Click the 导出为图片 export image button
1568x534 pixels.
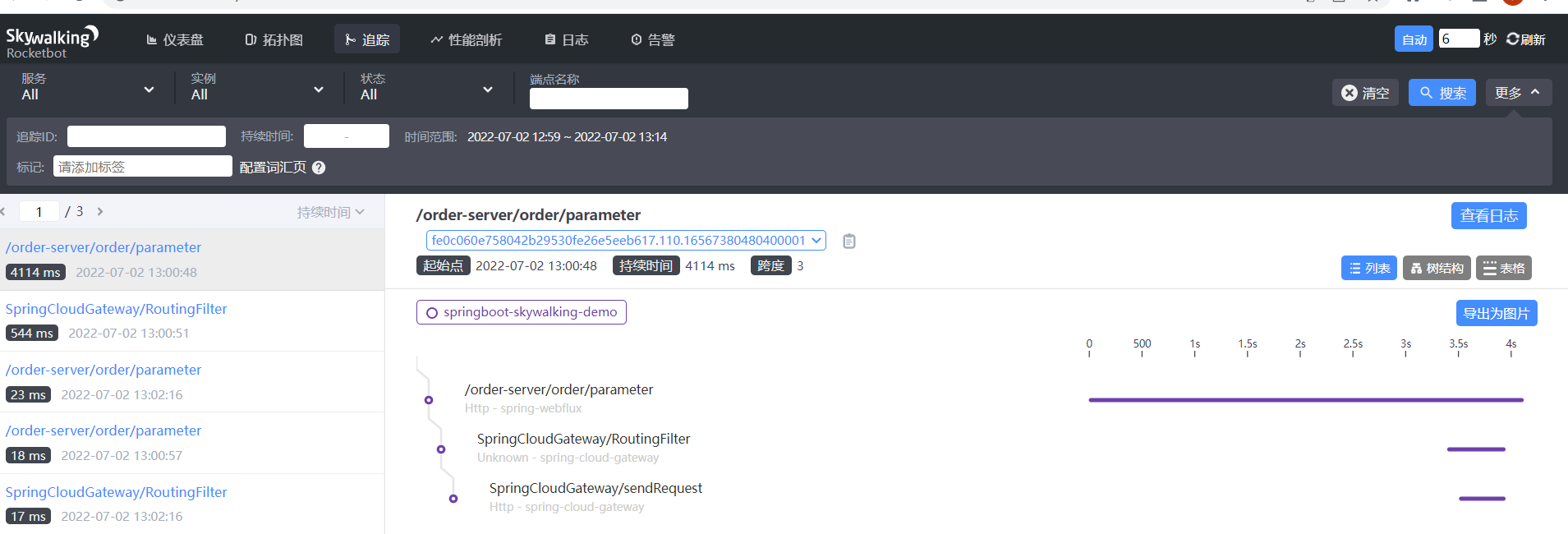[1497, 313]
